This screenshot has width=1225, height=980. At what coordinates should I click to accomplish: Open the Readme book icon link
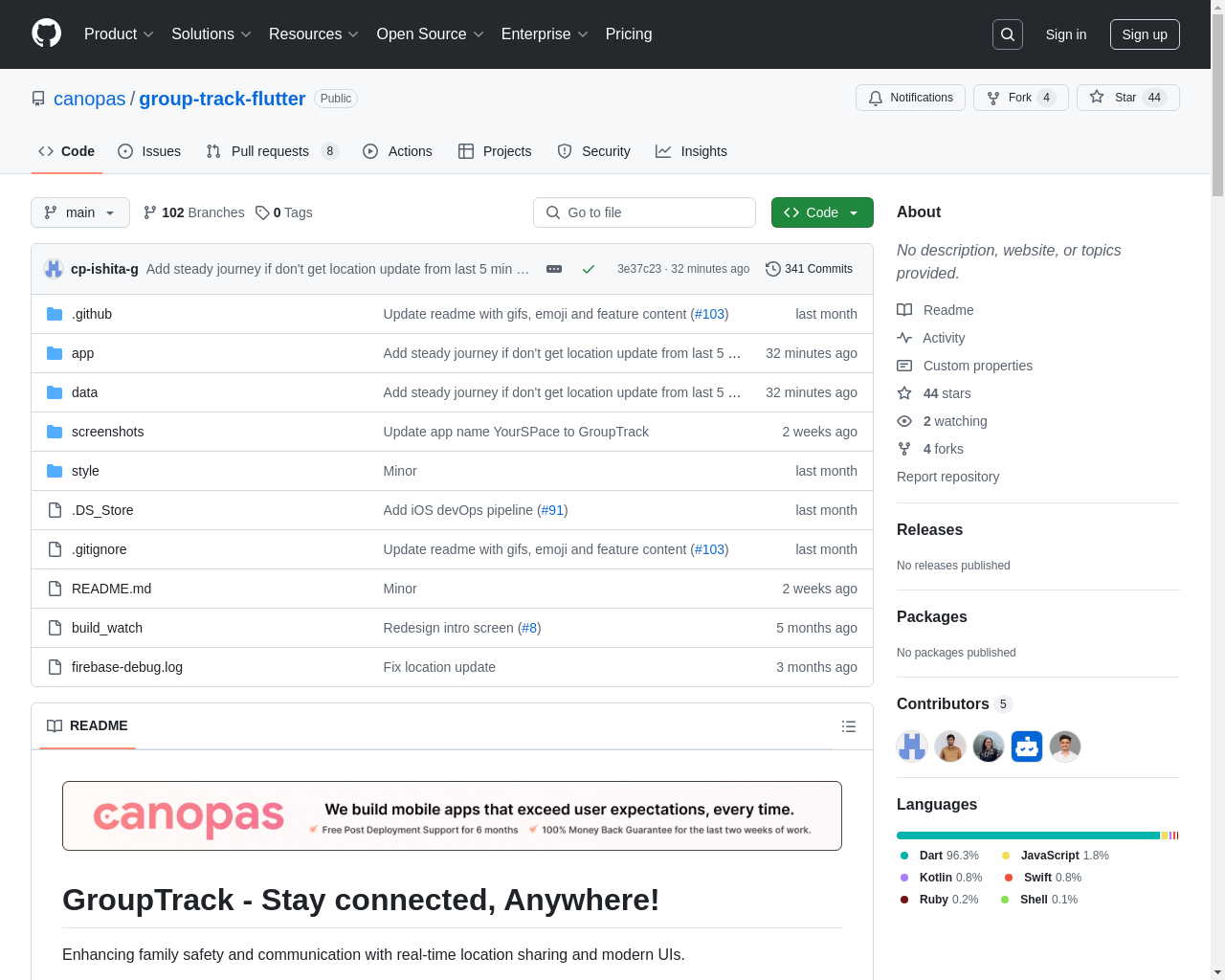pyautogui.click(x=935, y=310)
